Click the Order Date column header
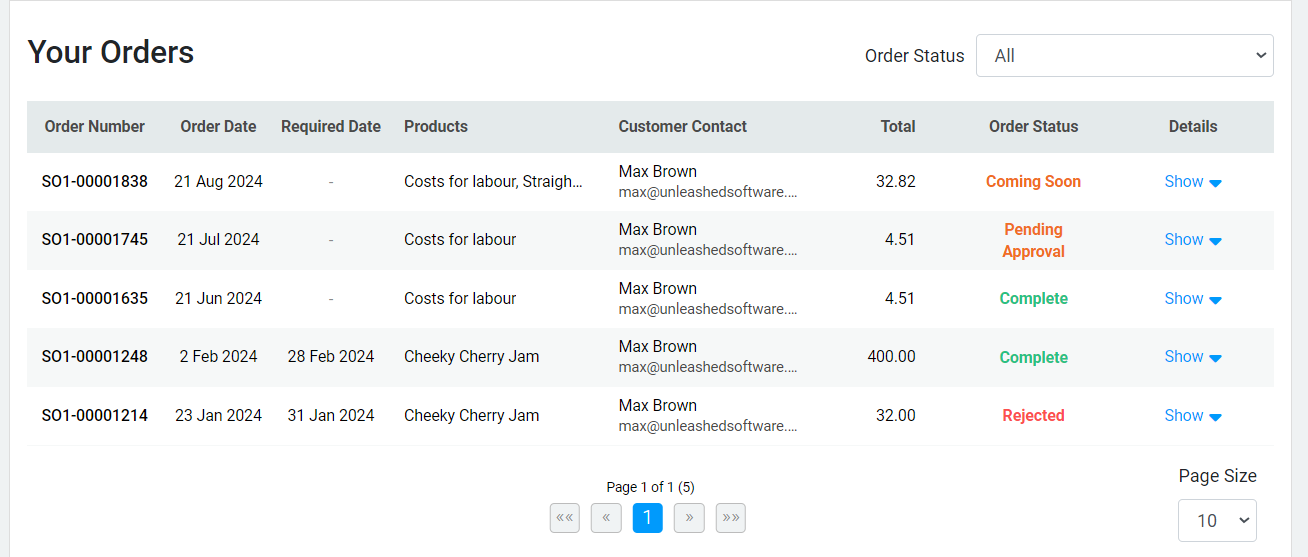Screen dimensions: 1308x557 coord(218,127)
